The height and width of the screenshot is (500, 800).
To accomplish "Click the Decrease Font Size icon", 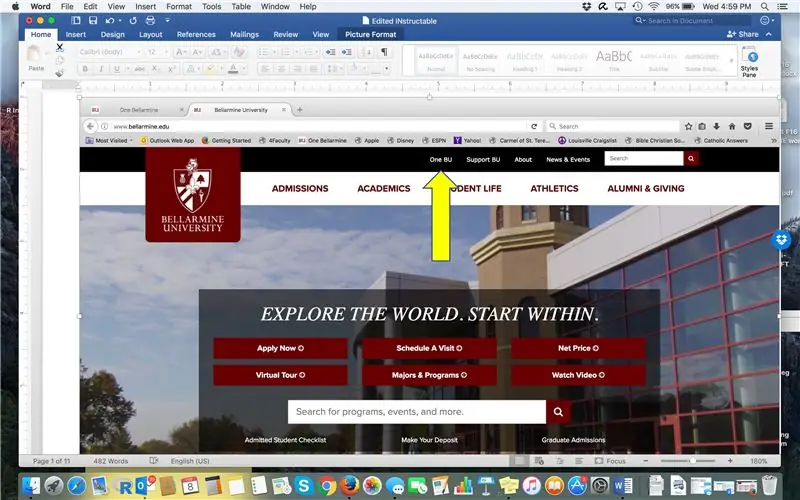I will pos(198,52).
